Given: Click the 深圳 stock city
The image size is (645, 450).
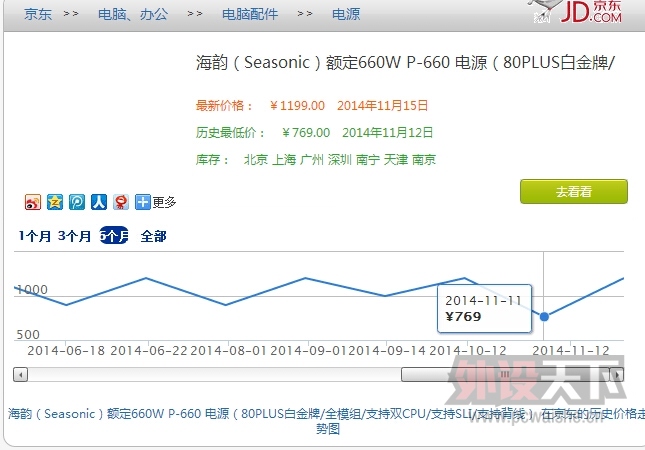Looking at the screenshot, I should click(339, 160).
